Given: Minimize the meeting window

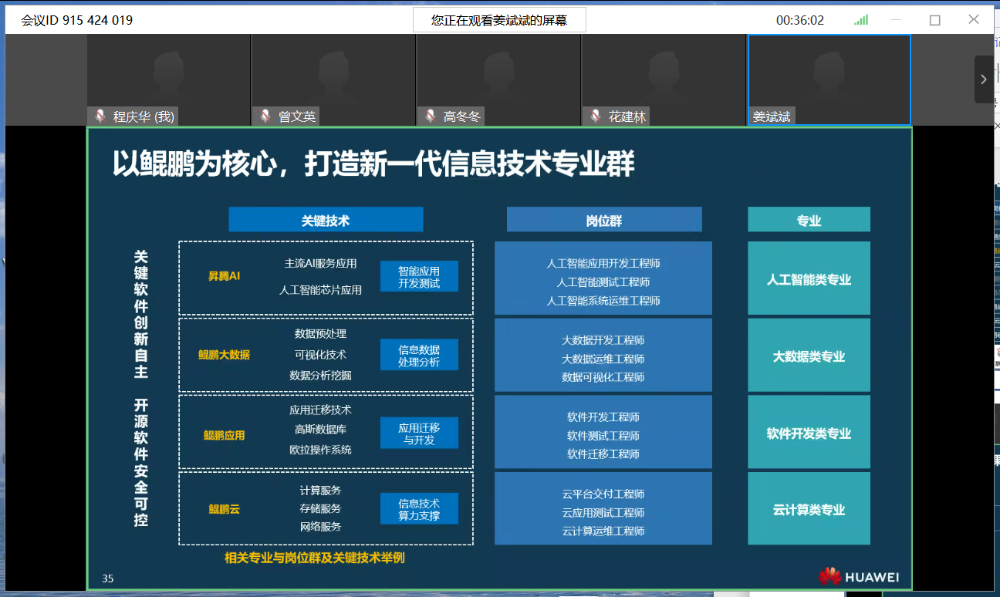Looking at the screenshot, I should click(896, 20).
